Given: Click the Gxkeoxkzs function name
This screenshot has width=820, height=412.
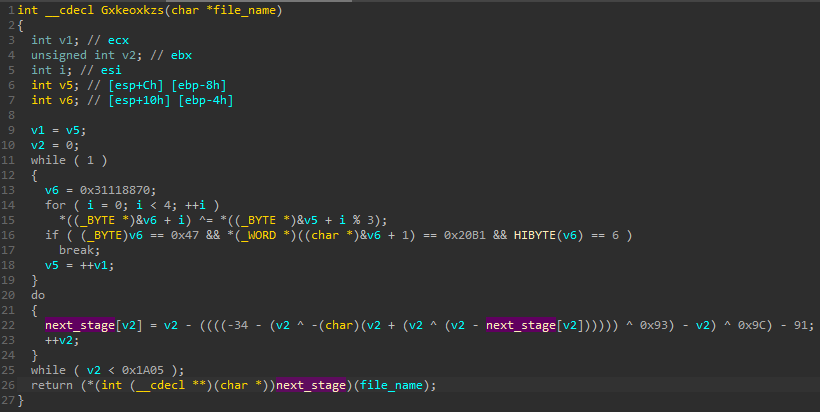Looking at the screenshot, I should [135, 10].
